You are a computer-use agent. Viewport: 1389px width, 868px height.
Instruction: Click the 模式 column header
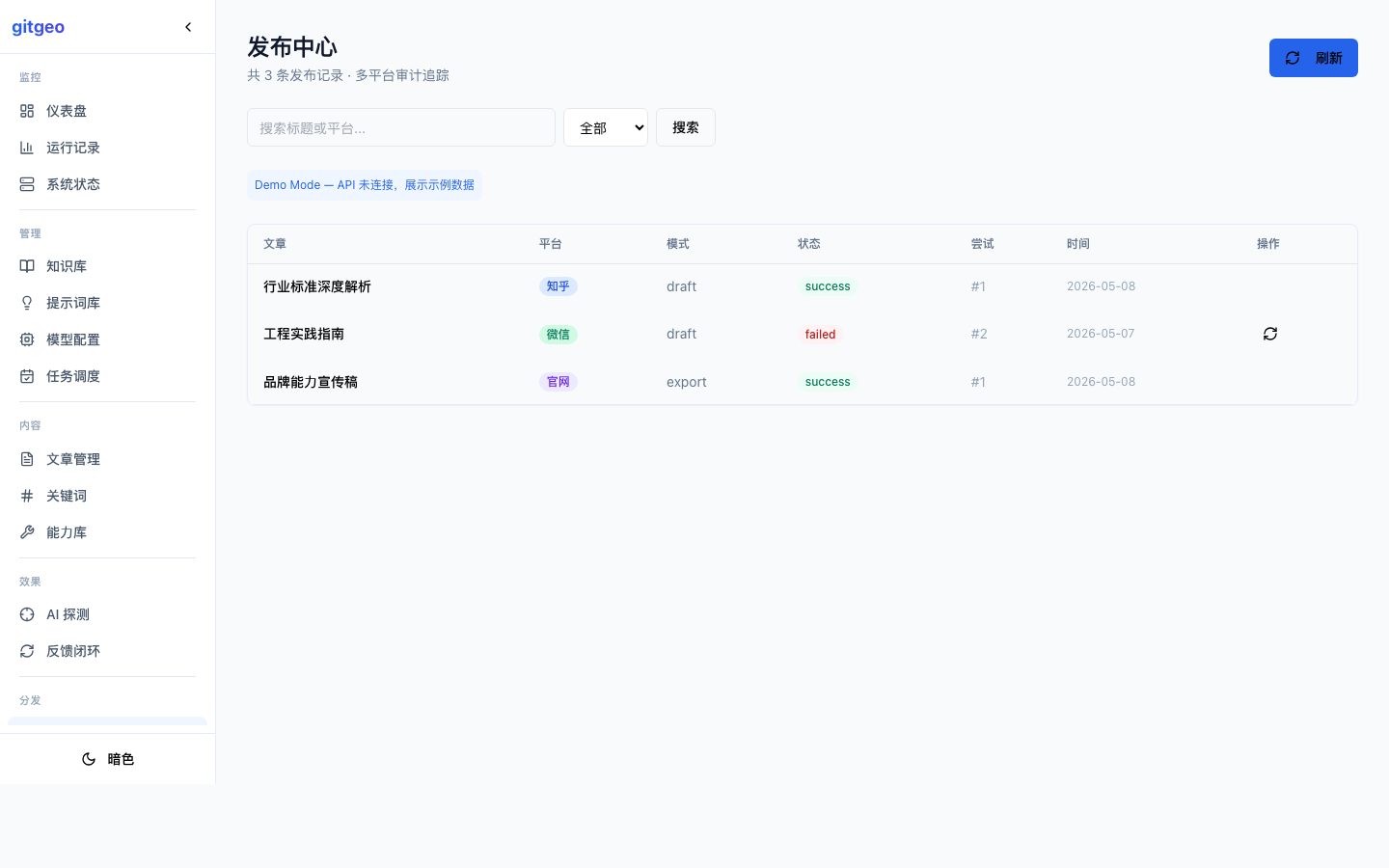[678, 244]
